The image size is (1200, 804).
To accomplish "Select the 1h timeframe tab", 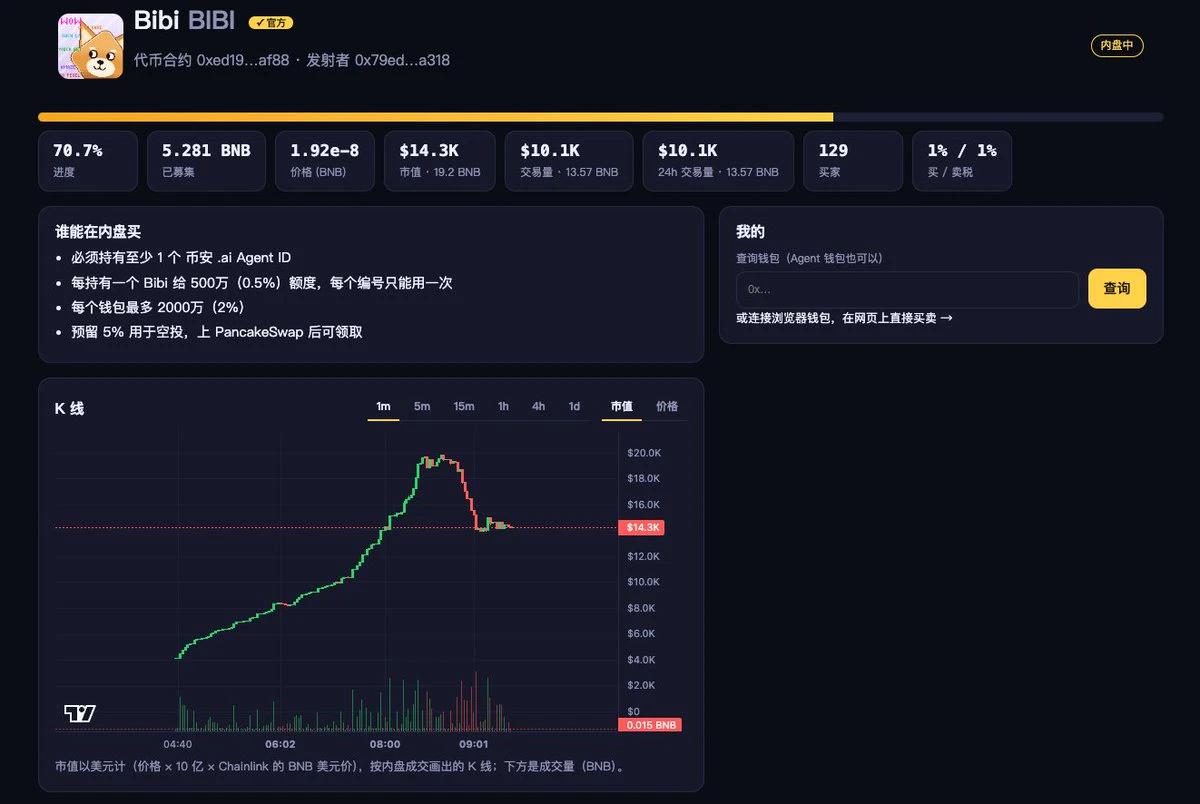I will (x=503, y=406).
